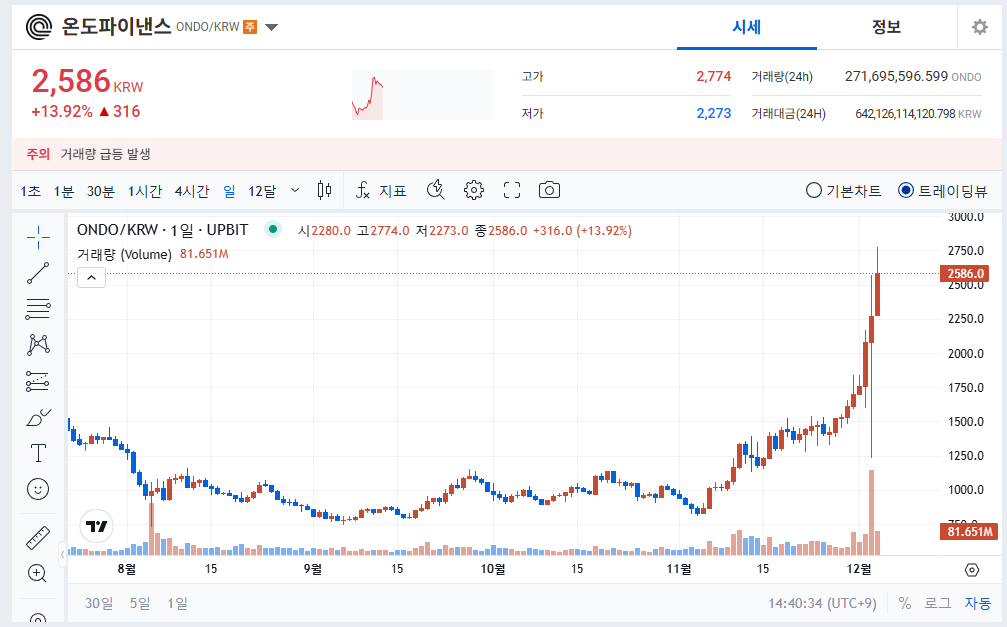This screenshot has height=627, width=1007.
Task: Select the crosshair cursor tool
Action: (38, 237)
